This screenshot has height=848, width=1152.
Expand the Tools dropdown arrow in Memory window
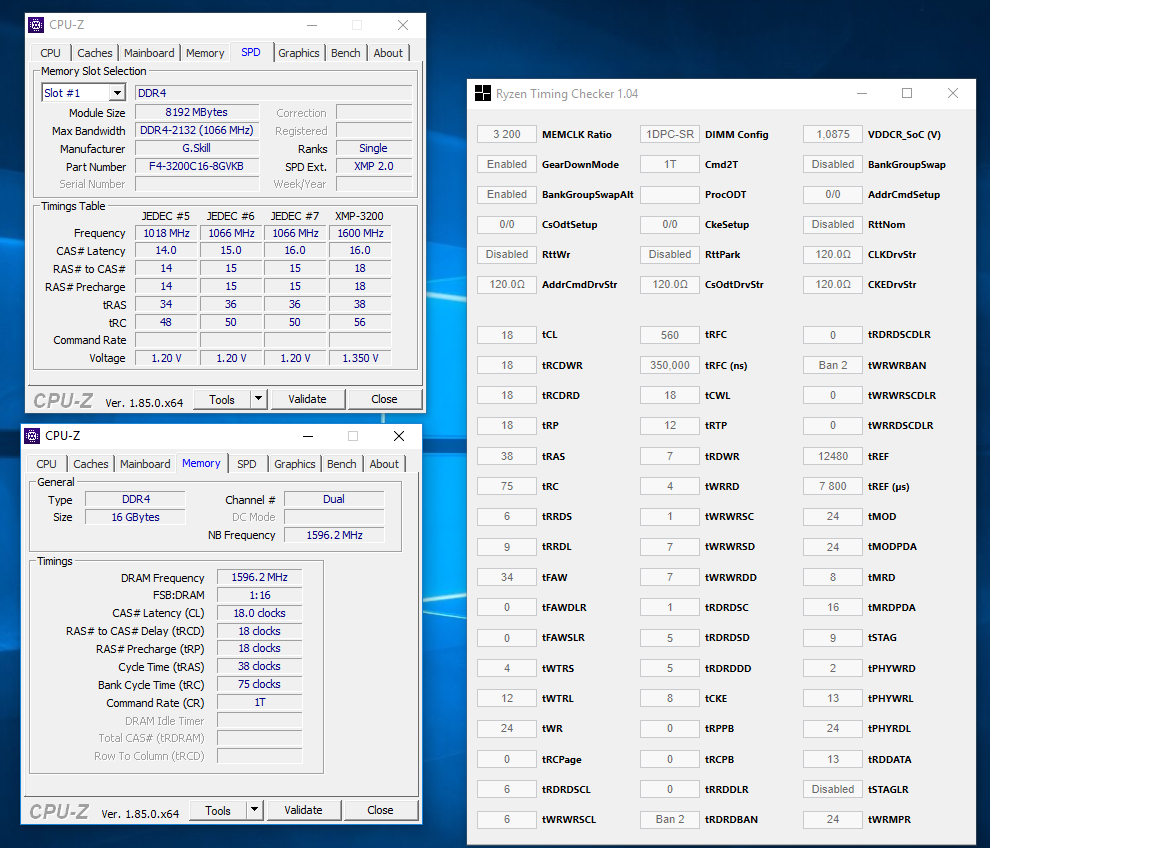pyautogui.click(x=254, y=810)
